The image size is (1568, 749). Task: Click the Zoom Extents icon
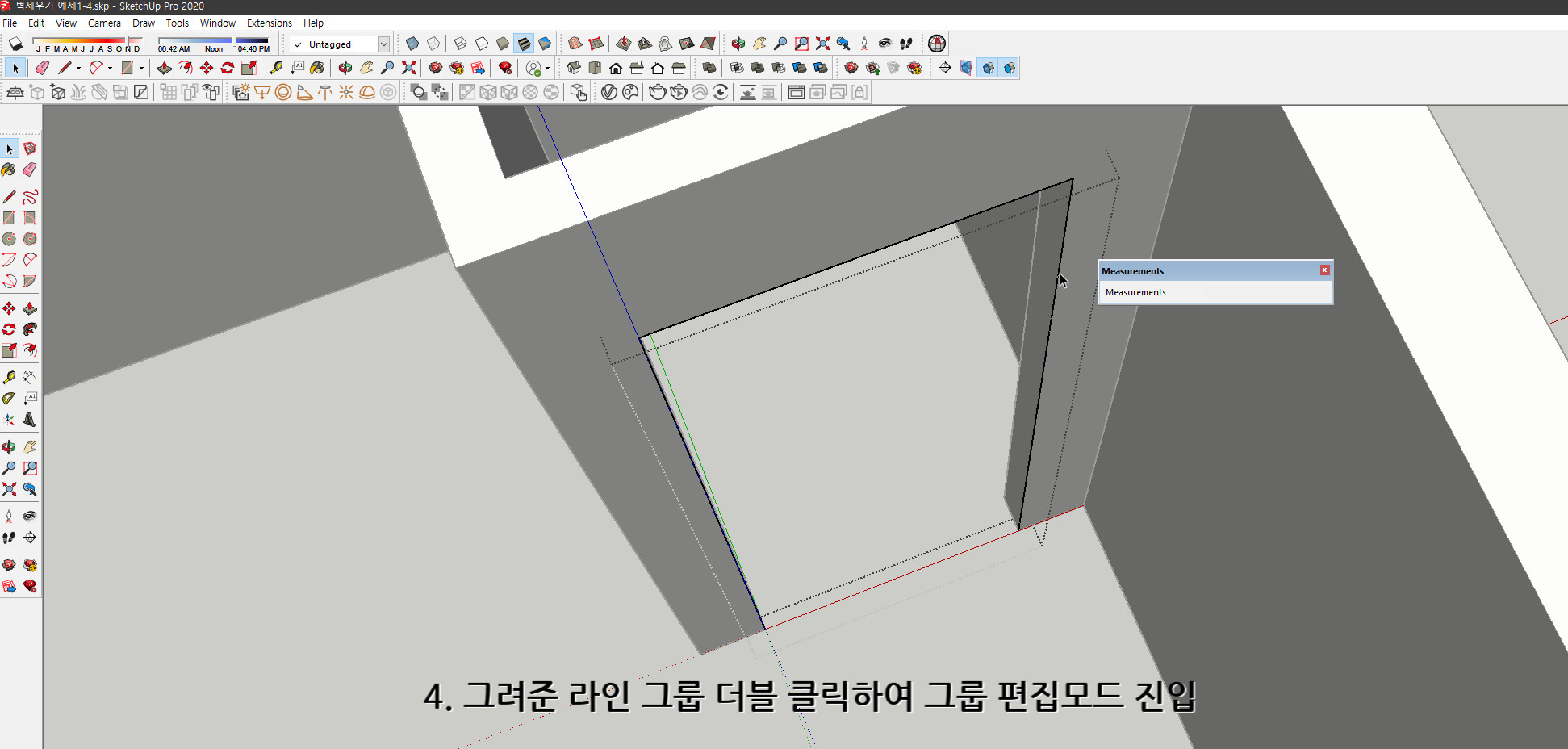pyautogui.click(x=10, y=489)
